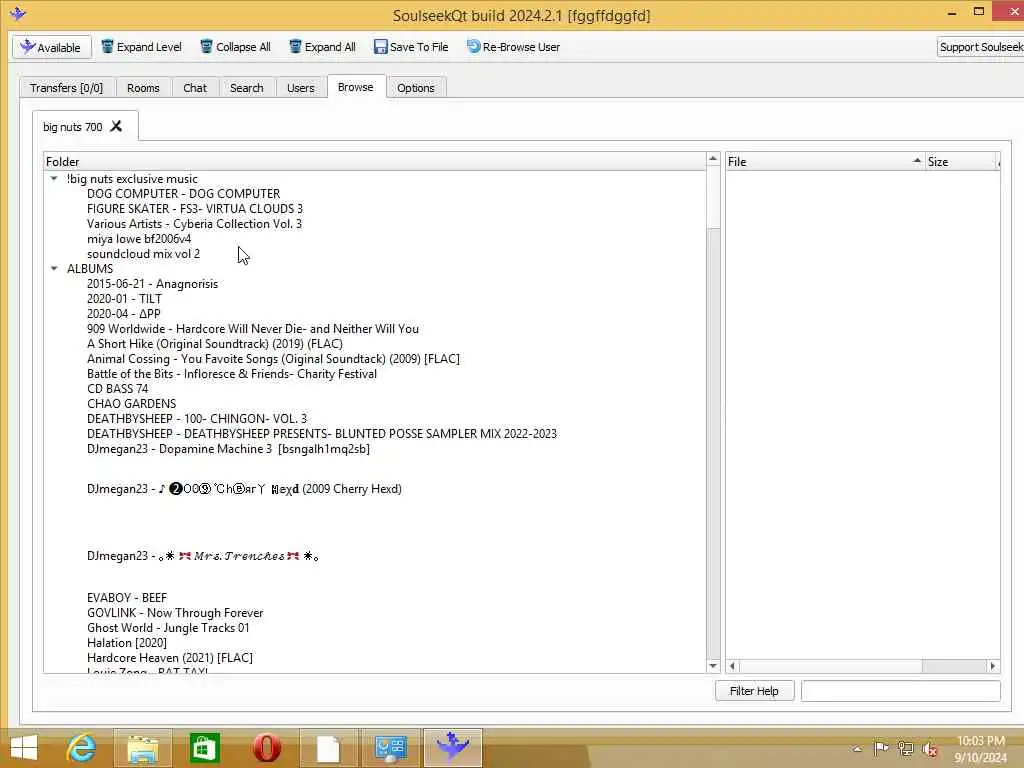Select folder 2015-06-21 - Anagnorisis

(152, 283)
